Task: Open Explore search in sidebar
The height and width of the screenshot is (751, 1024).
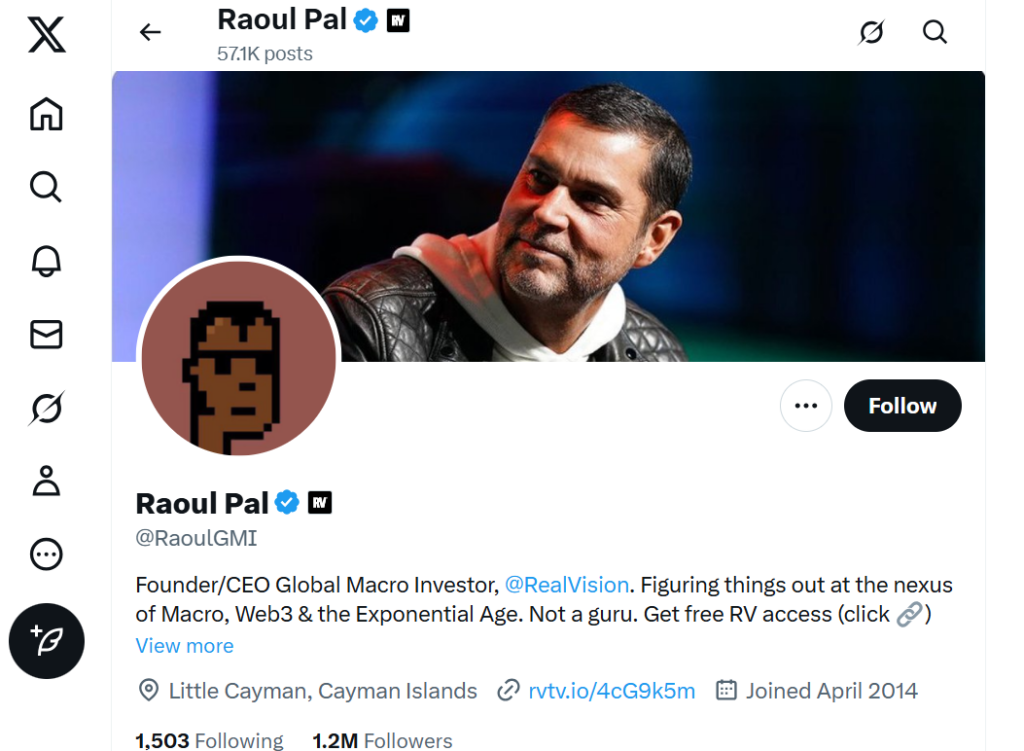Action: (x=46, y=186)
